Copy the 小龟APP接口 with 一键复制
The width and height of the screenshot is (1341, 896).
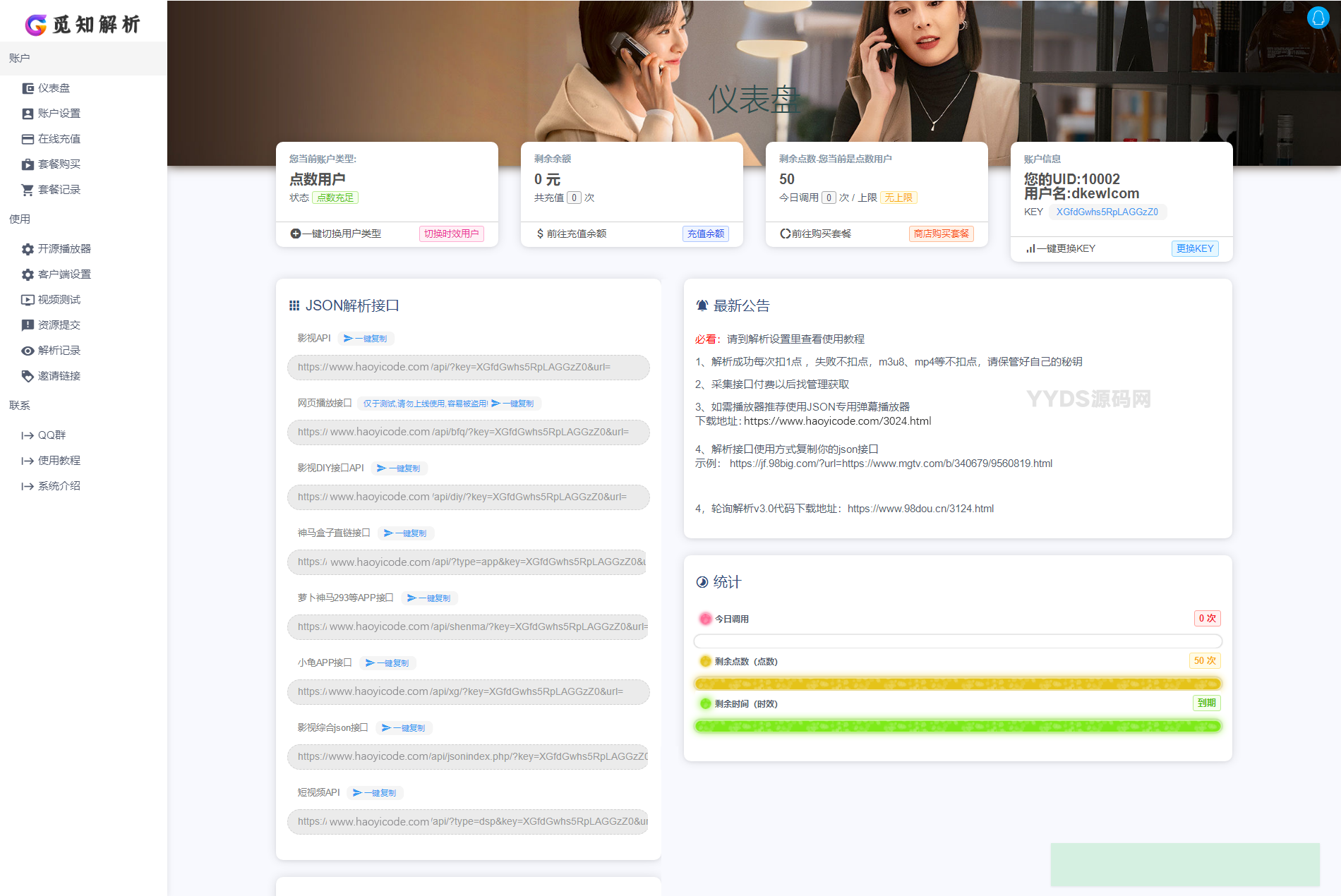tap(388, 663)
